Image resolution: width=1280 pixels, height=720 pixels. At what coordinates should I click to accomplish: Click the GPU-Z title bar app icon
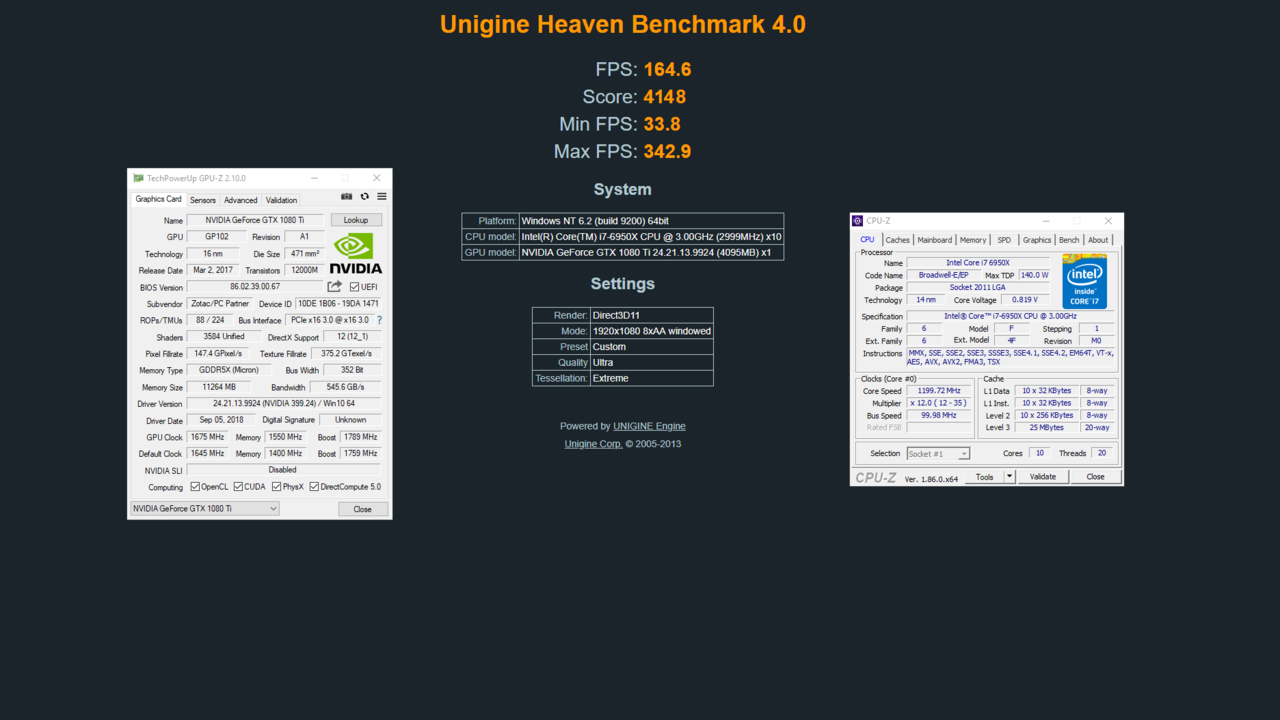(x=138, y=178)
